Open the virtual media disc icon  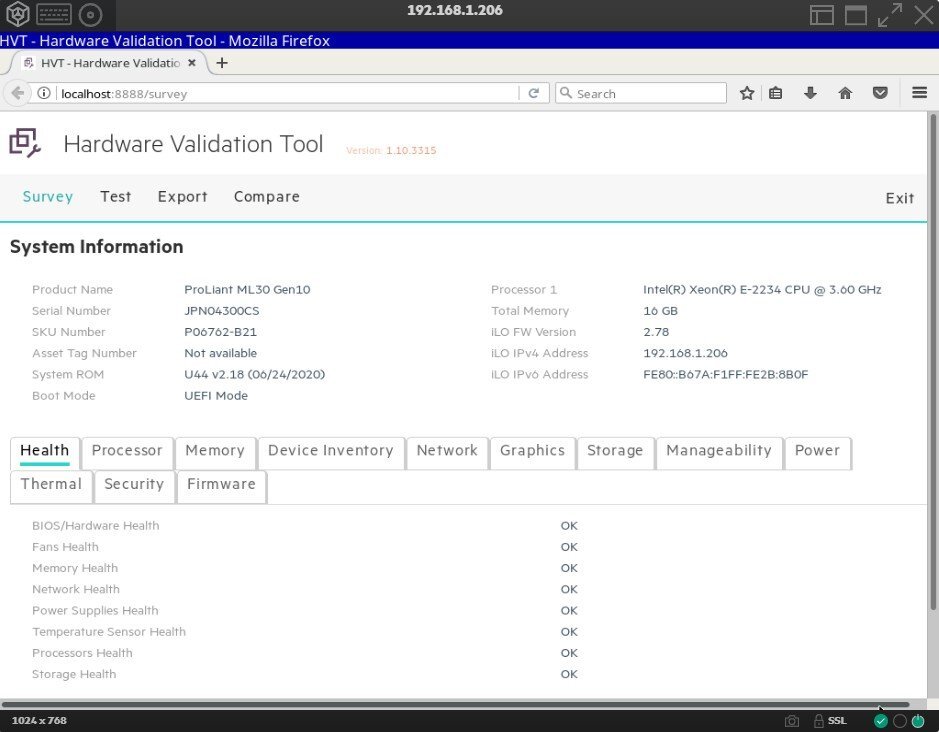coord(90,14)
